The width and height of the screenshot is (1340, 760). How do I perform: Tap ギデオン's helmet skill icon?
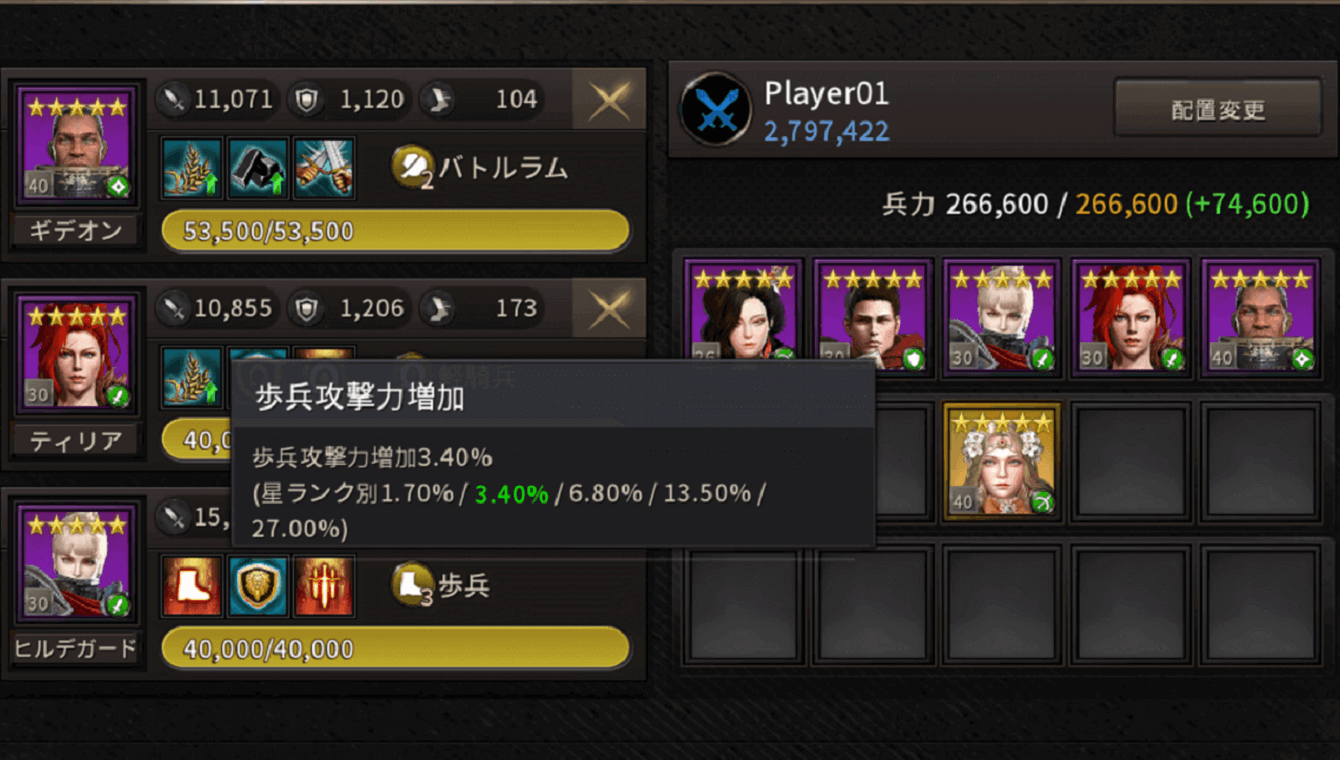257,168
